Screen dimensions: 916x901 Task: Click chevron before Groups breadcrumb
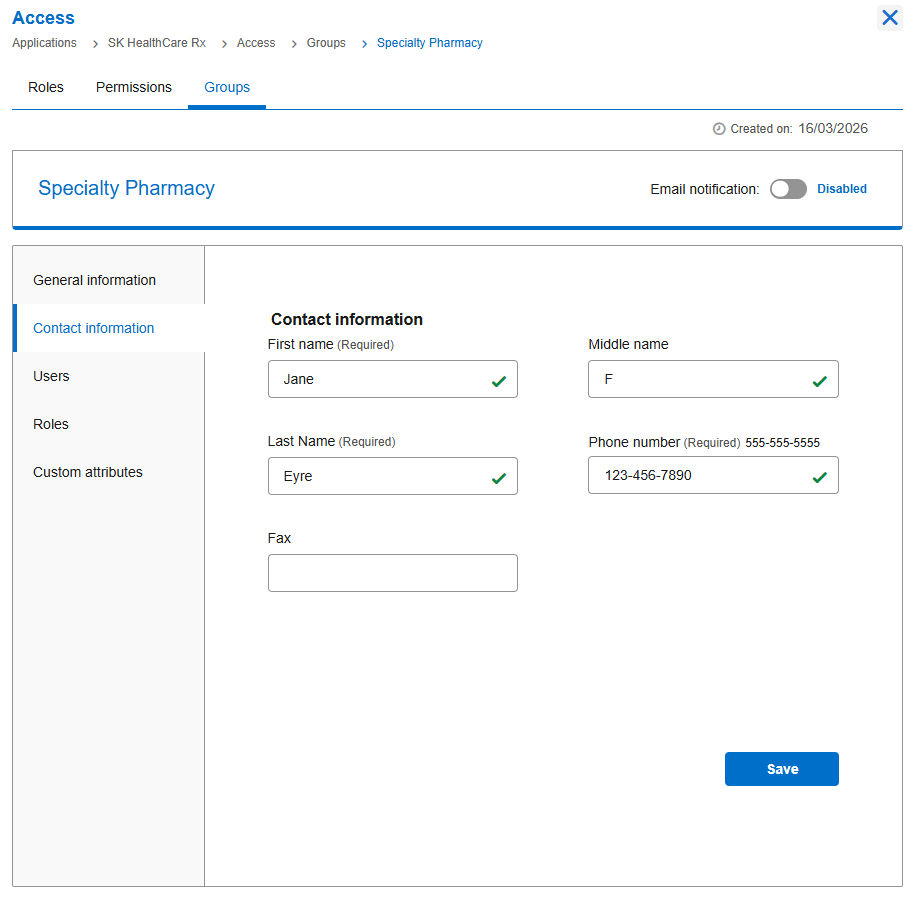click(x=294, y=44)
